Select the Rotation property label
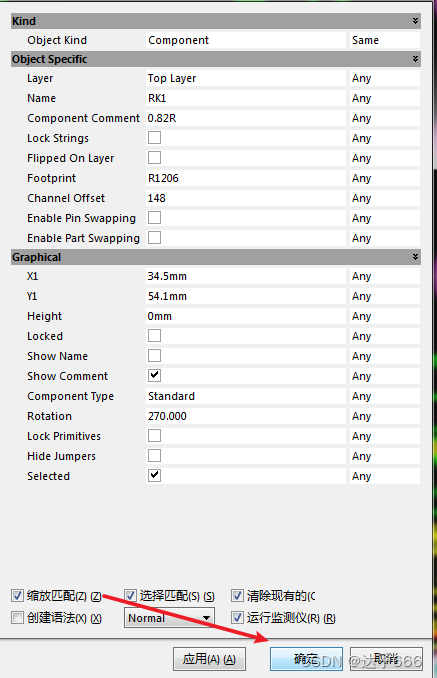 click(x=49, y=416)
